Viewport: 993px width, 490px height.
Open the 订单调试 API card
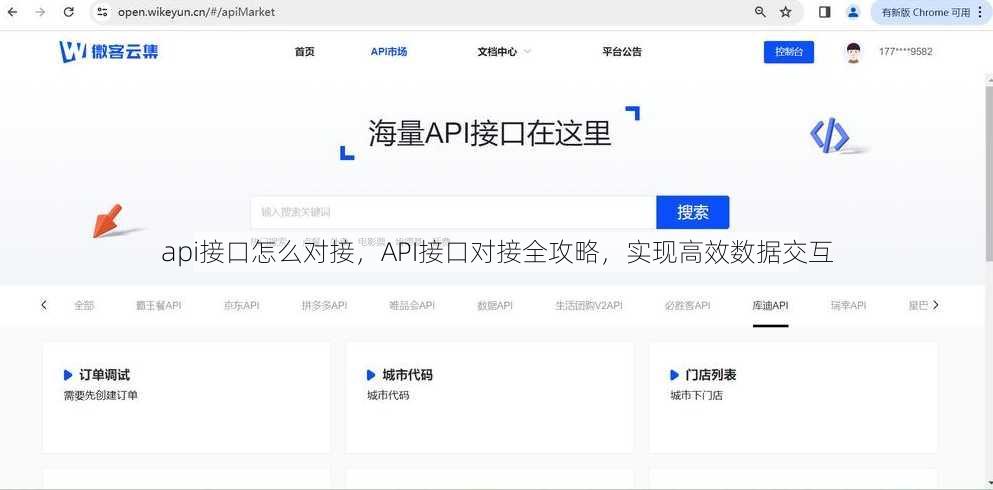(186, 398)
